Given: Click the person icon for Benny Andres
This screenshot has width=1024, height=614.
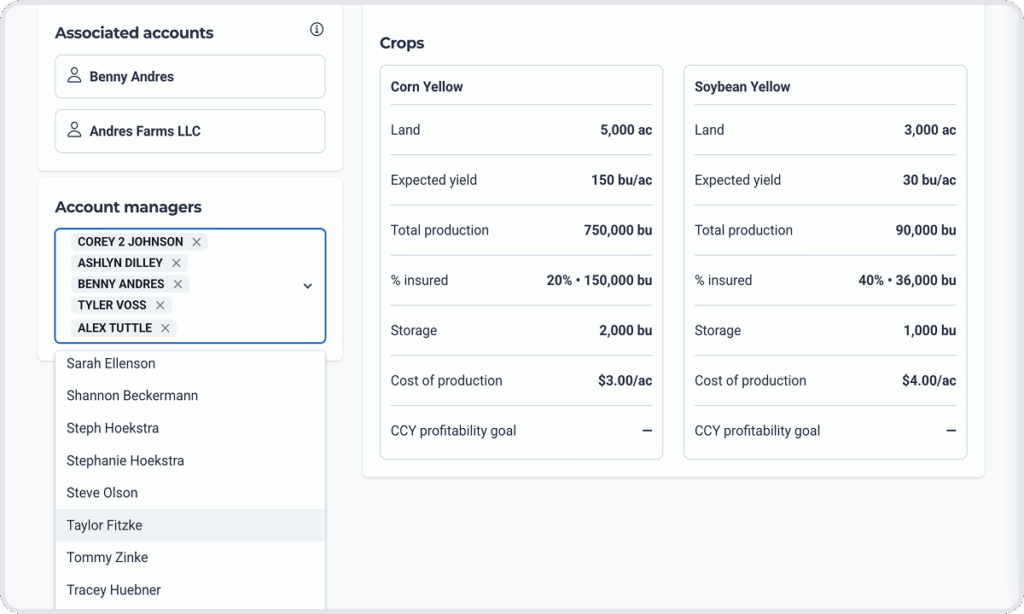Looking at the screenshot, I should pos(74,75).
